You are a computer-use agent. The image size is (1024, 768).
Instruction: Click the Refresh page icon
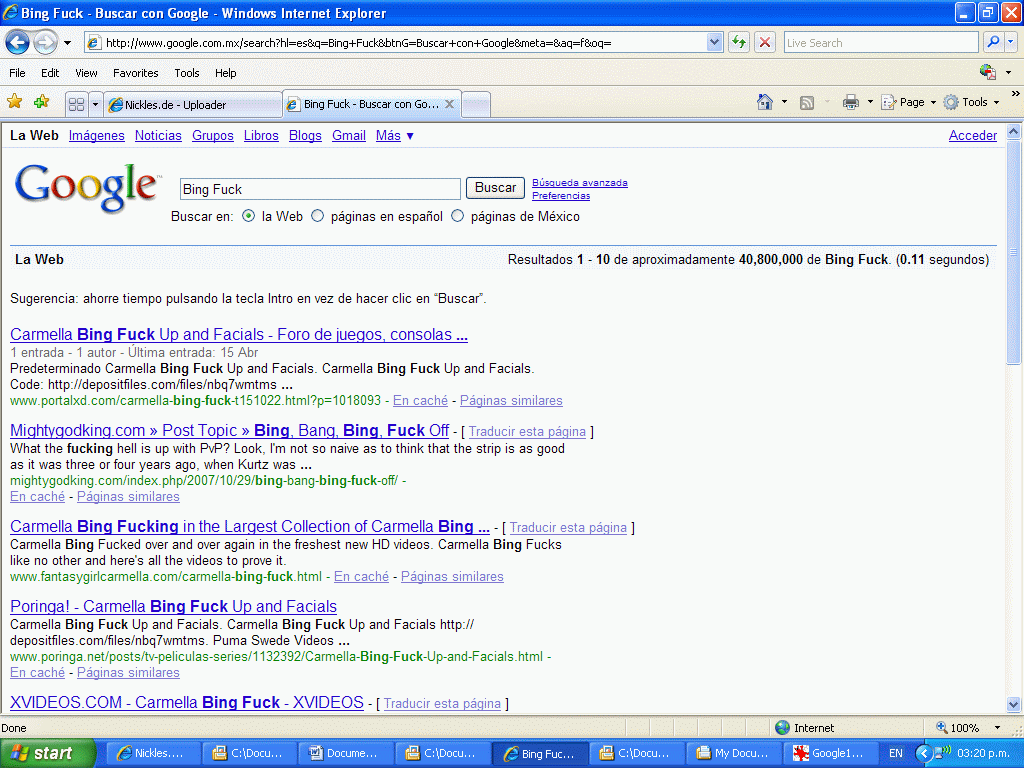(739, 43)
